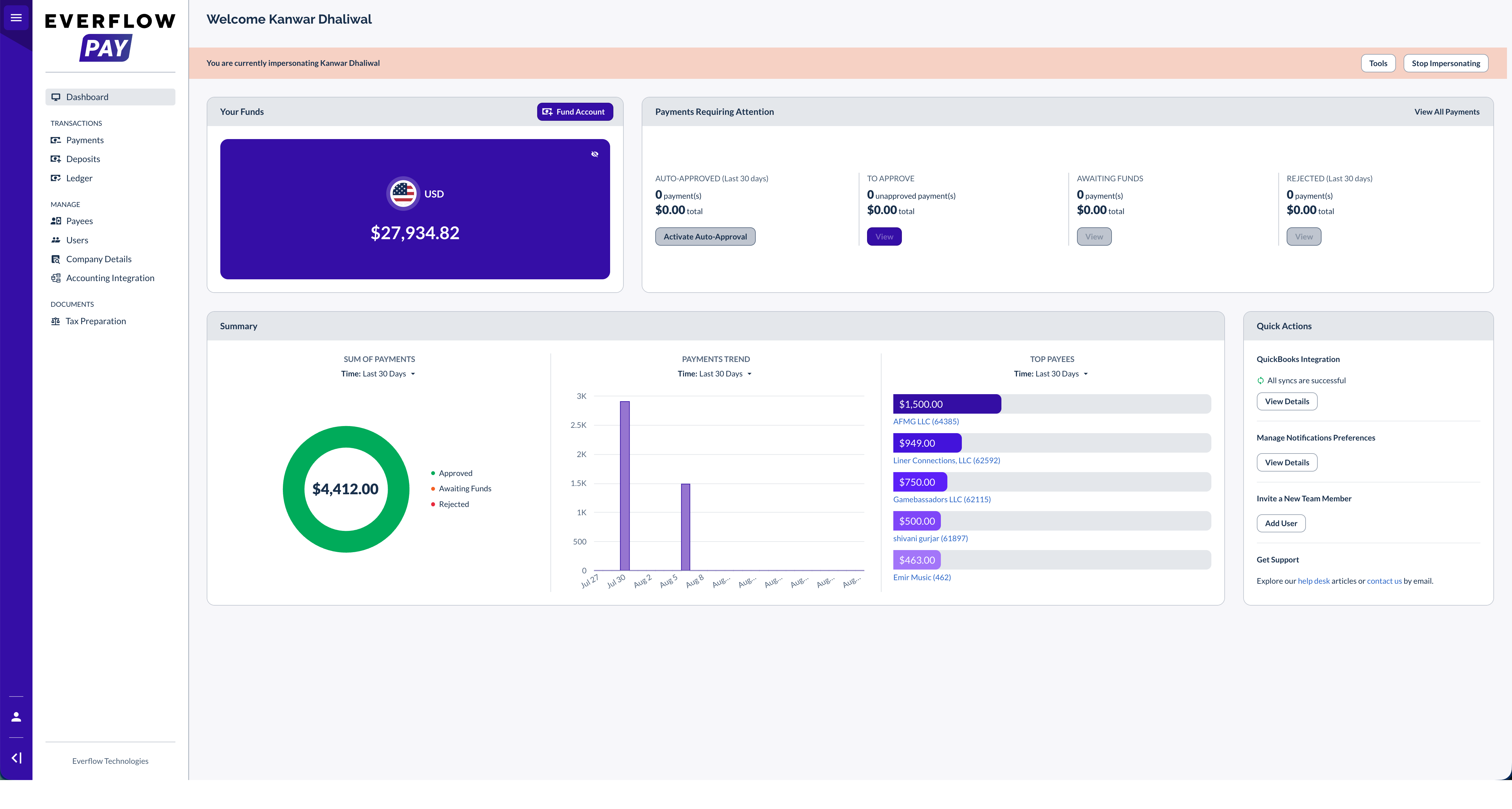Click Stop Impersonating button
This screenshot has height=809, width=1512.
(x=1446, y=63)
